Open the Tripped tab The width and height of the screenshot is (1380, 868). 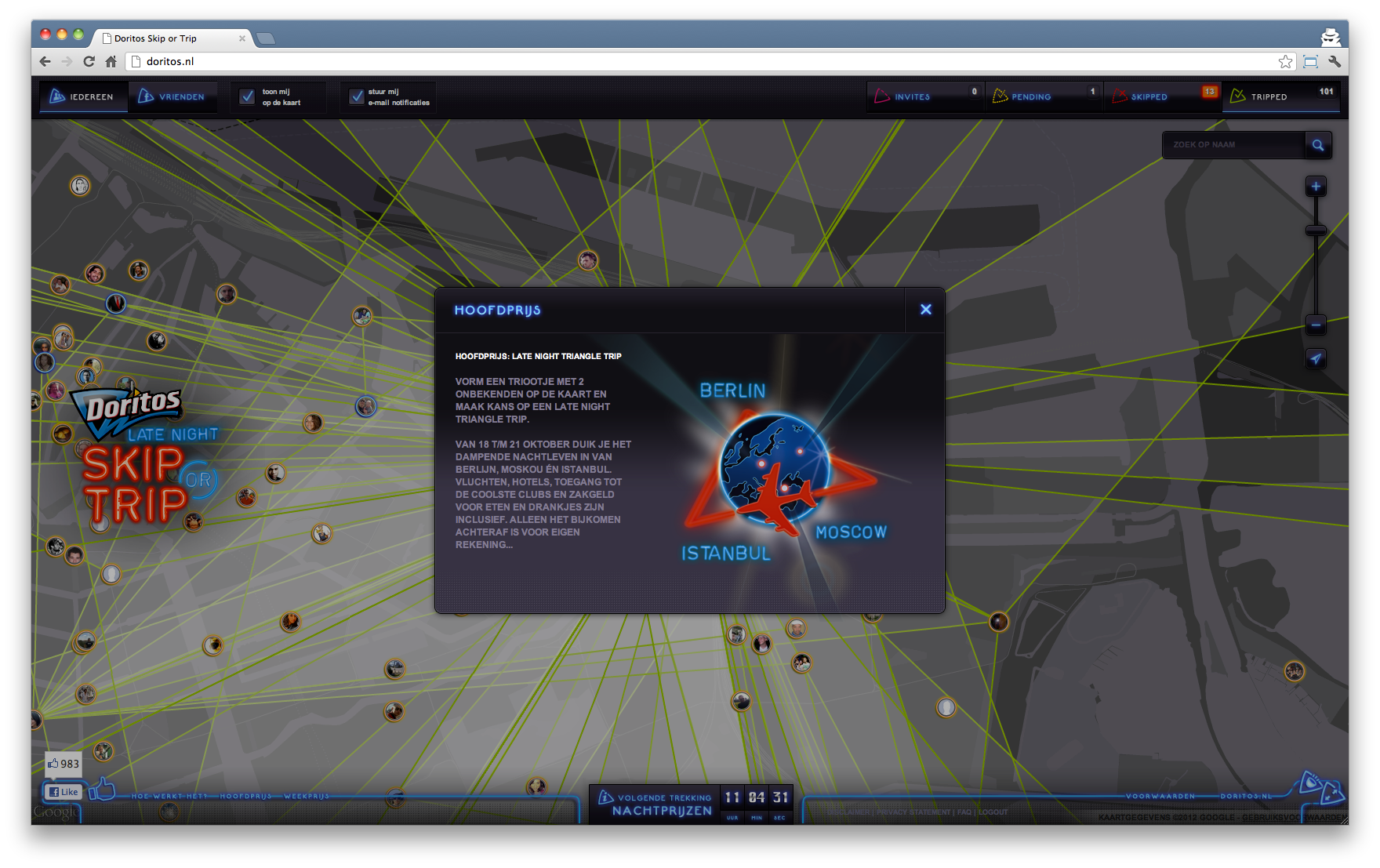[x=1280, y=96]
